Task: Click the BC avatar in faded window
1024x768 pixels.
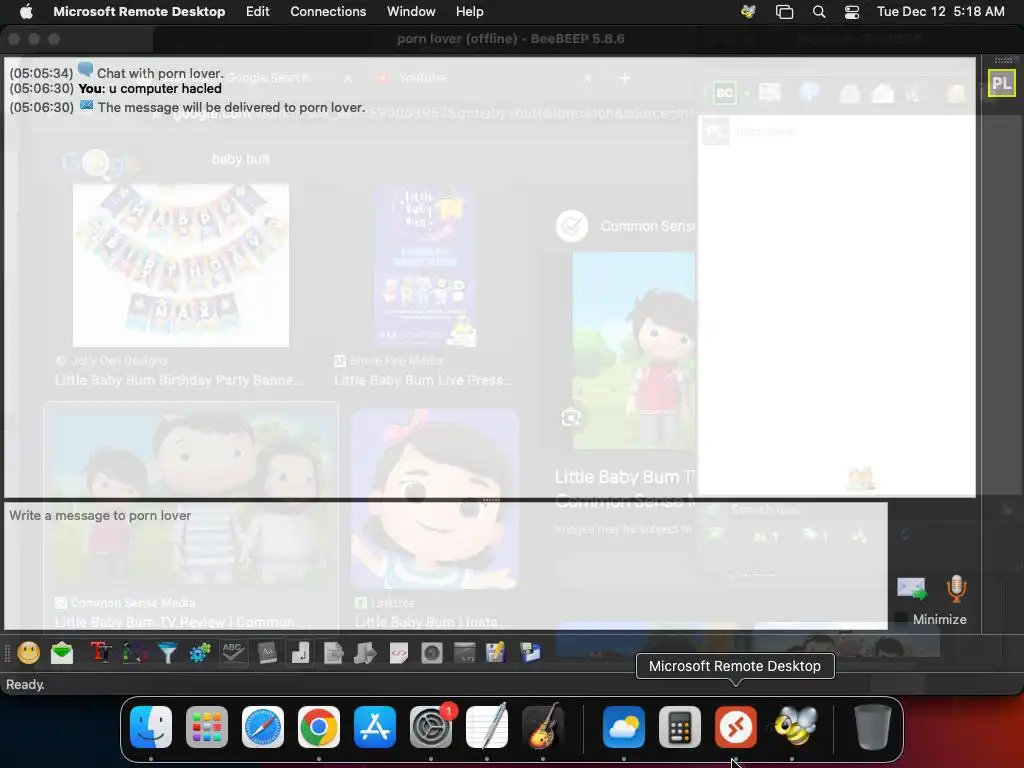Action: (724, 93)
